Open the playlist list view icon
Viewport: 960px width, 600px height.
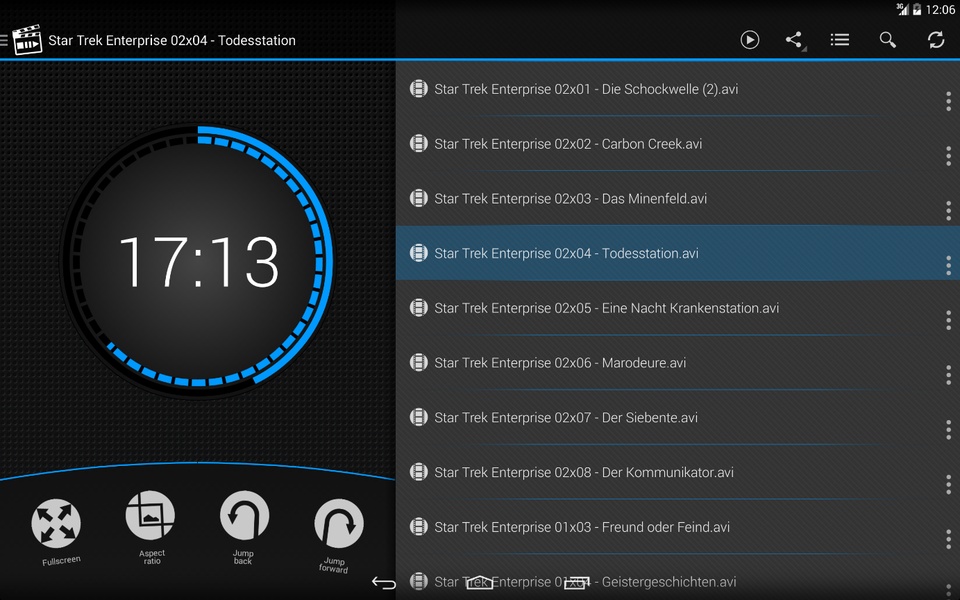(x=839, y=40)
